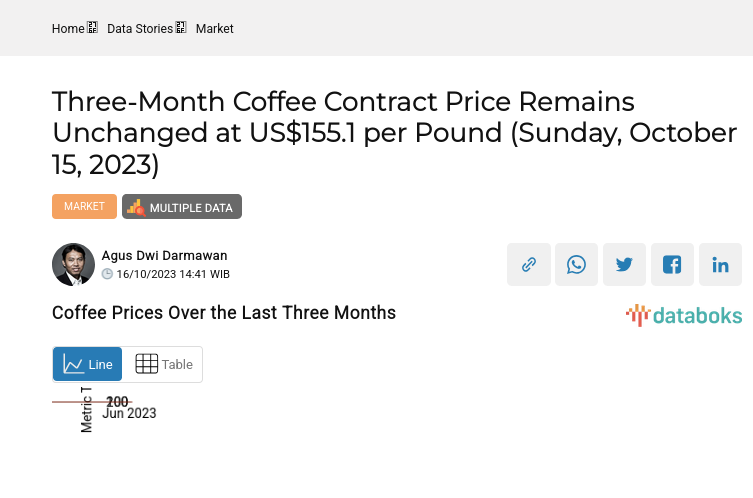The image size is (753, 498).
Task: Switch to Table view
Action: (x=164, y=364)
